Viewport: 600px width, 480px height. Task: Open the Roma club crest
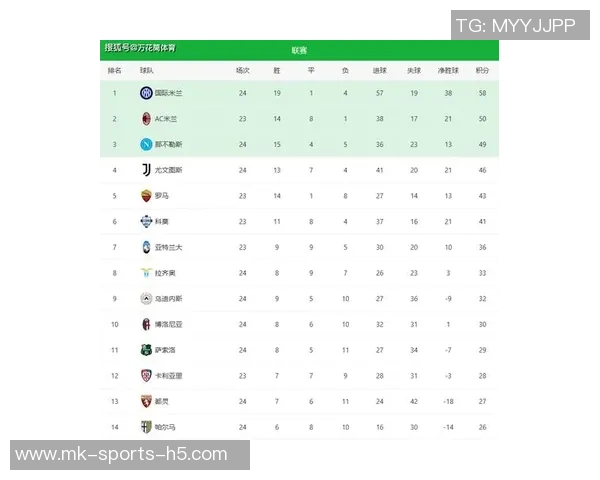(x=146, y=196)
